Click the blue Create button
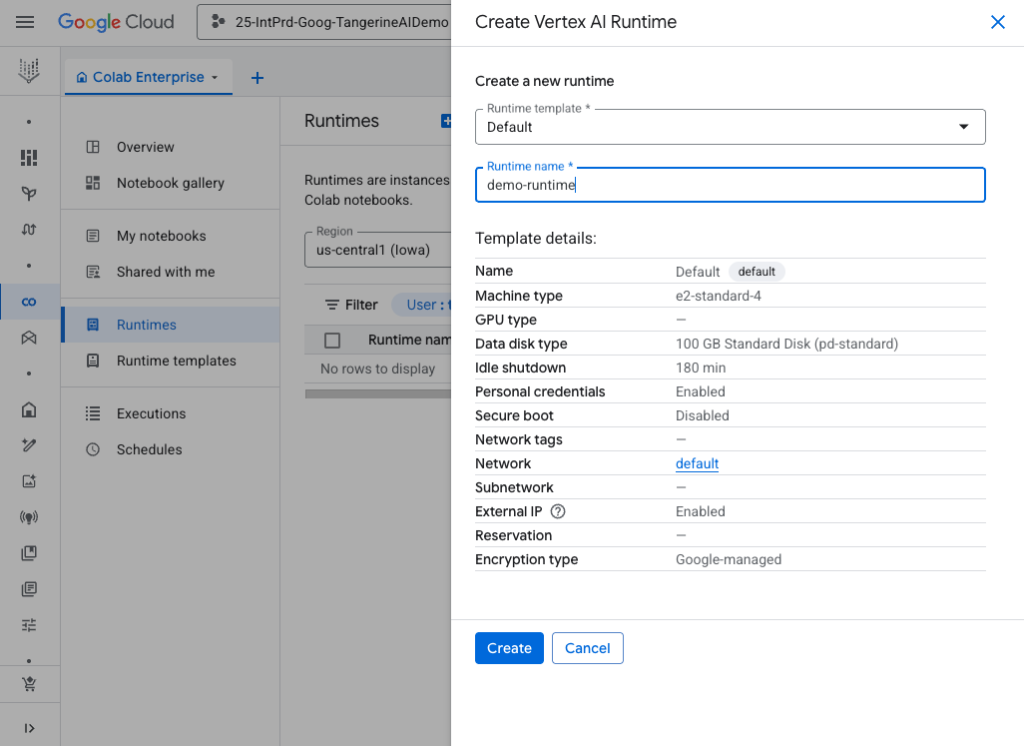 [x=509, y=648]
